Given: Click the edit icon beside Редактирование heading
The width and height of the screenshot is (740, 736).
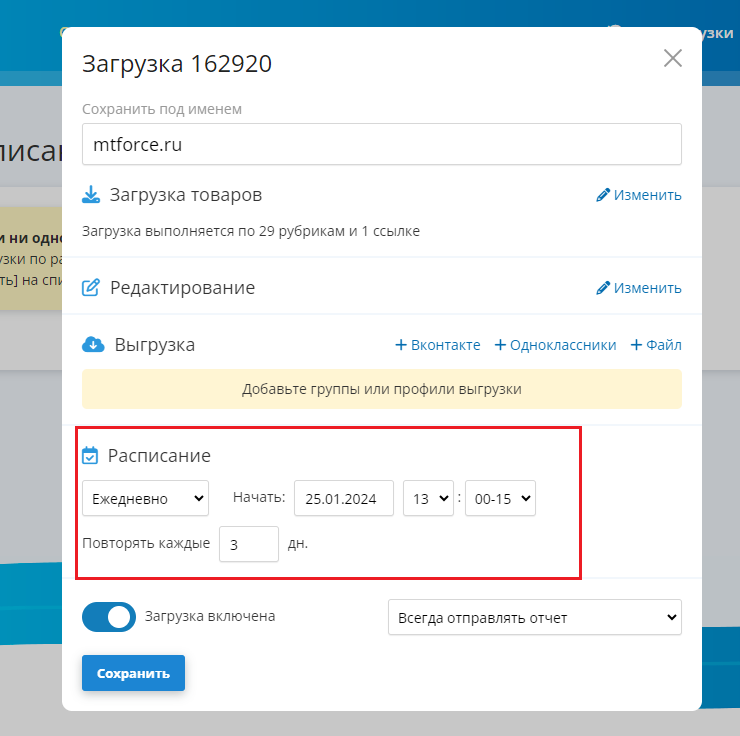Looking at the screenshot, I should 91,288.
